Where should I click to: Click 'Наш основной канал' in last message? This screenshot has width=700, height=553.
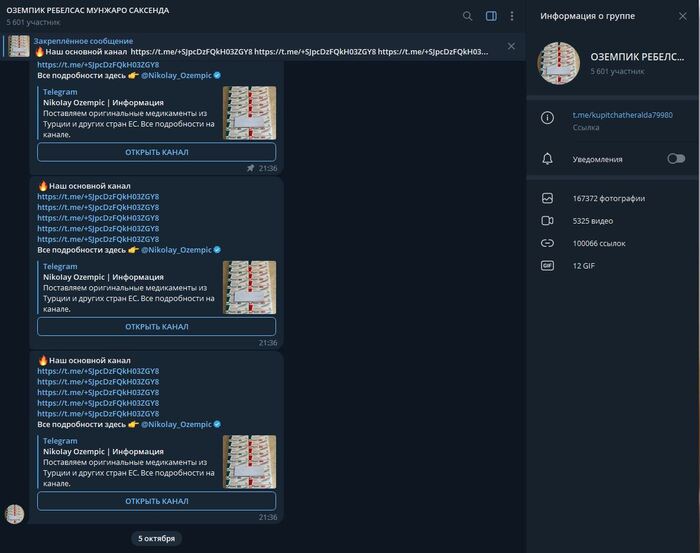90,361
